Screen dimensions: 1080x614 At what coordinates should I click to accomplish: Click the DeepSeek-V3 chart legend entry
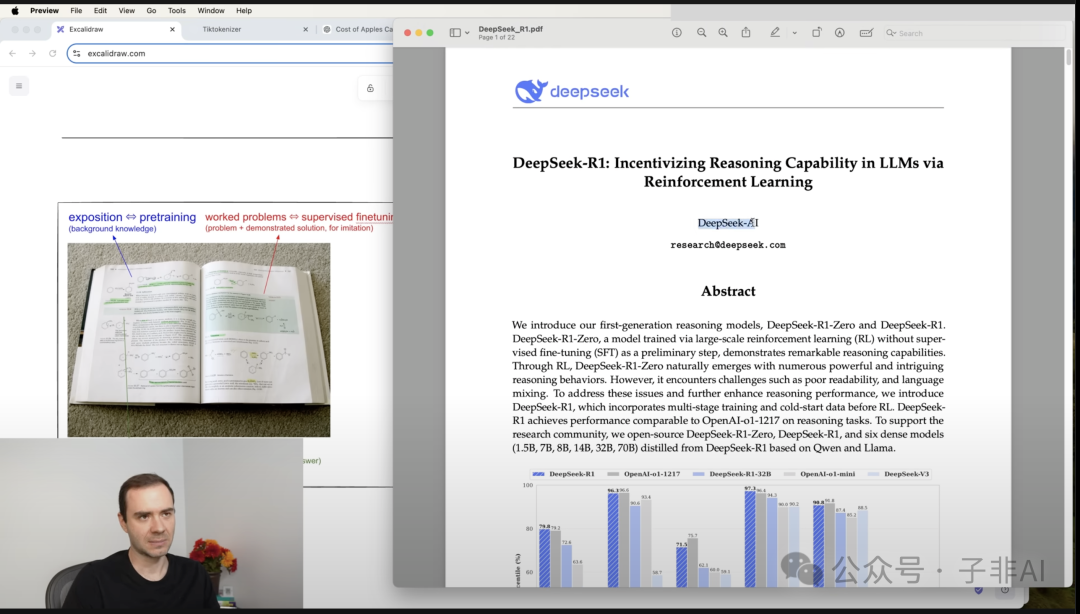899,474
